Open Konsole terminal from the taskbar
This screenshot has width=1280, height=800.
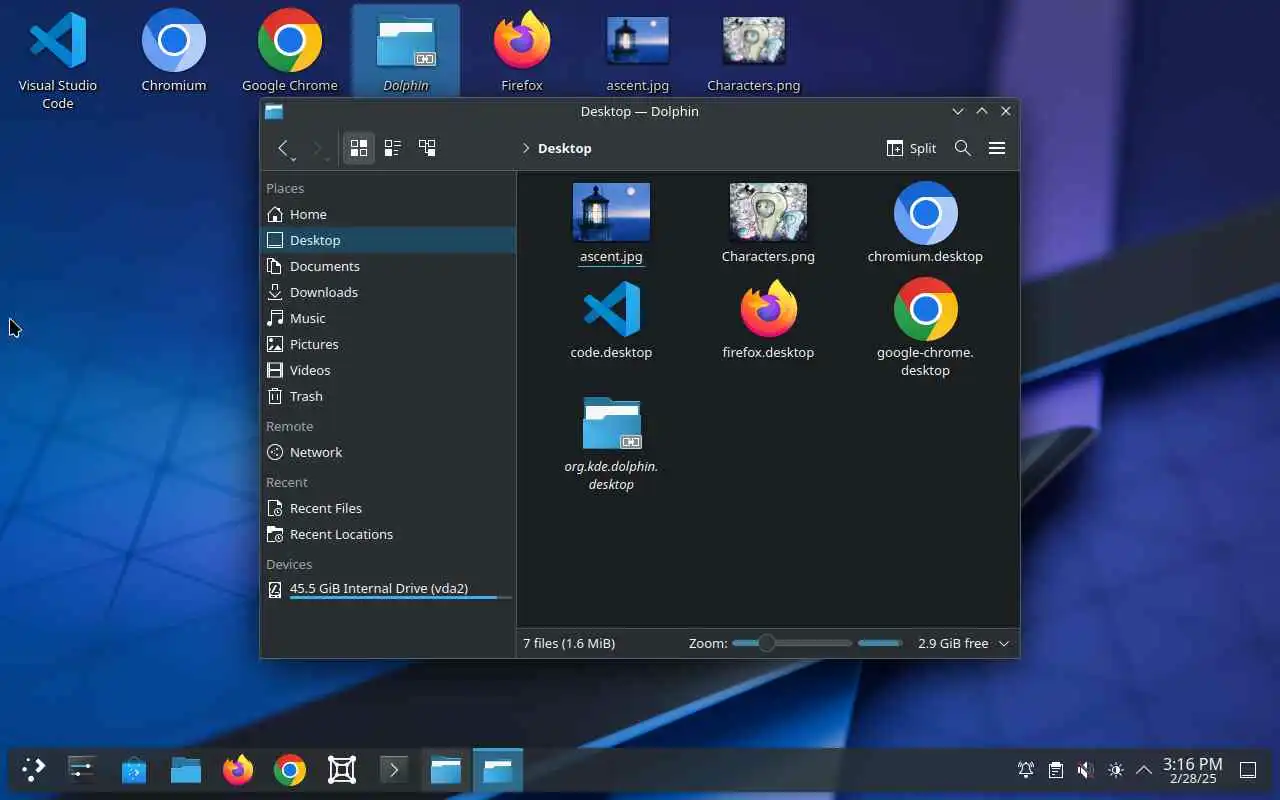click(394, 770)
